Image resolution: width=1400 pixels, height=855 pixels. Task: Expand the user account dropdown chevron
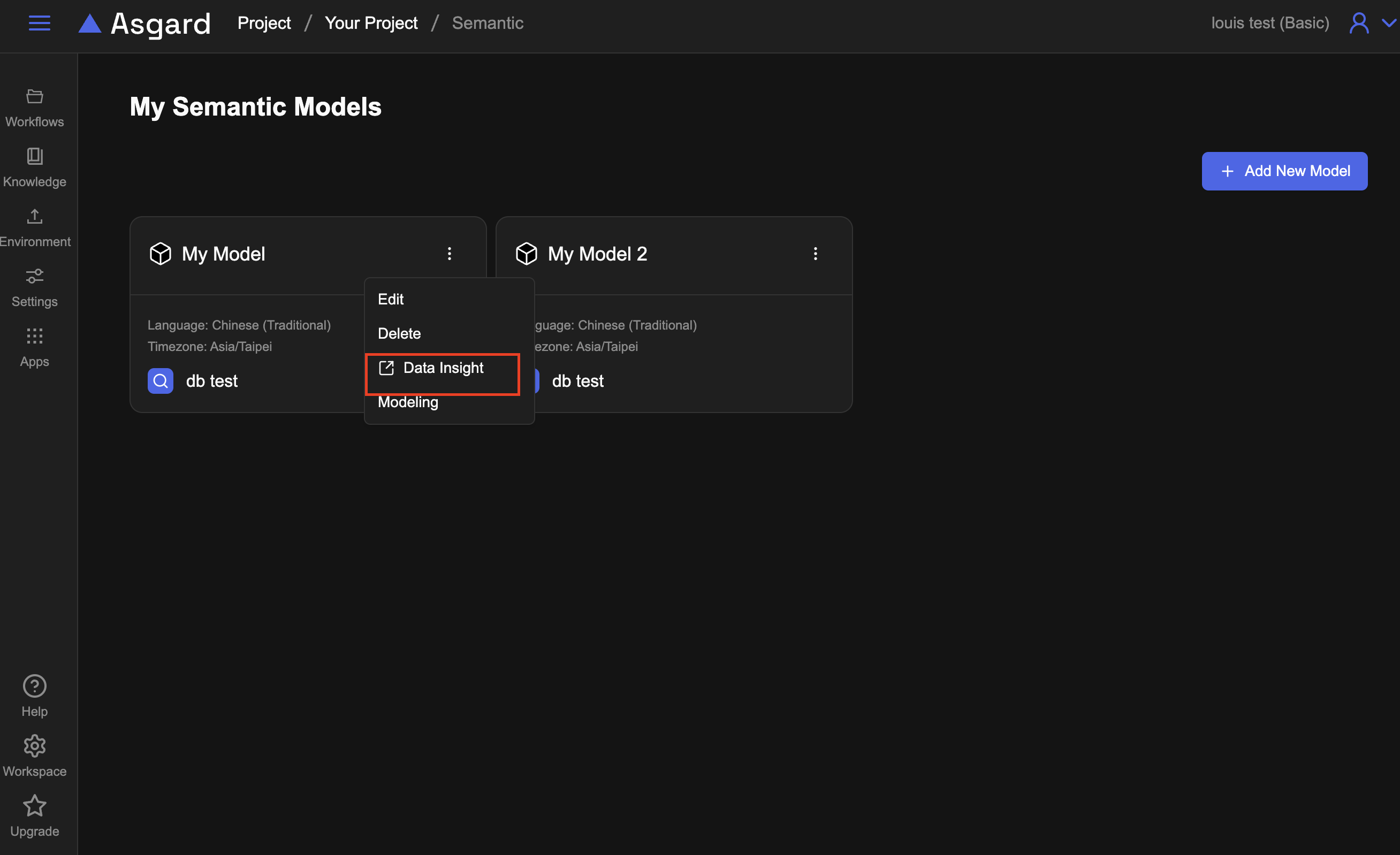1389,24
